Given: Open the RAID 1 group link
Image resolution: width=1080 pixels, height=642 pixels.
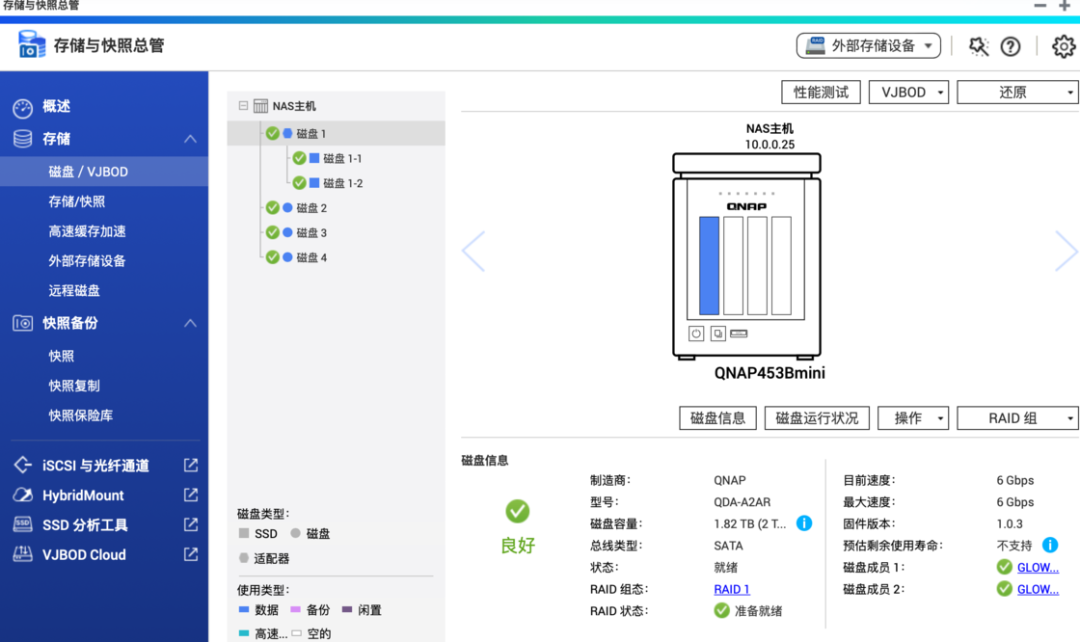Looking at the screenshot, I should pos(731,589).
